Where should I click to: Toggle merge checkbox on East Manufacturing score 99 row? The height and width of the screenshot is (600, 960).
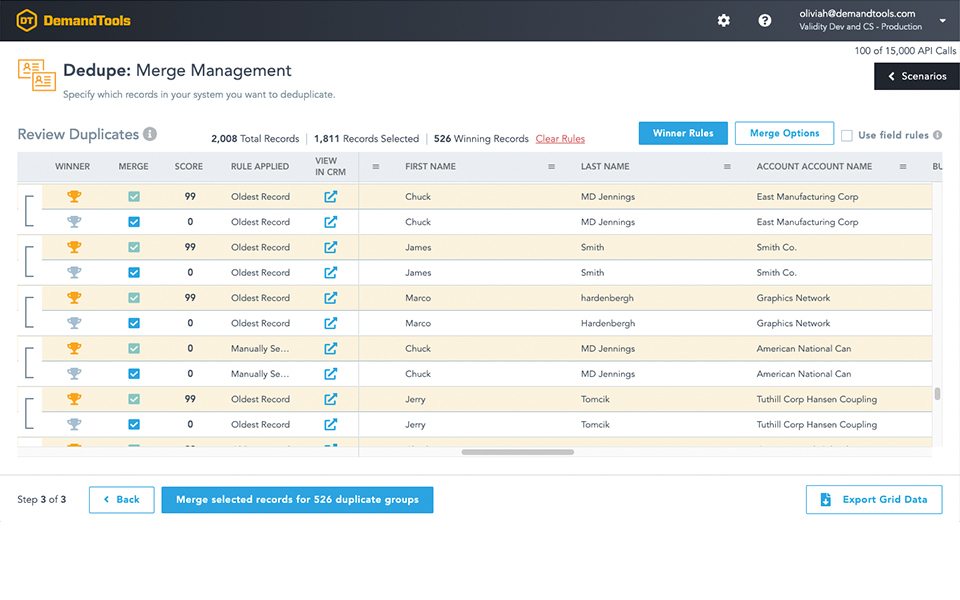pos(134,197)
